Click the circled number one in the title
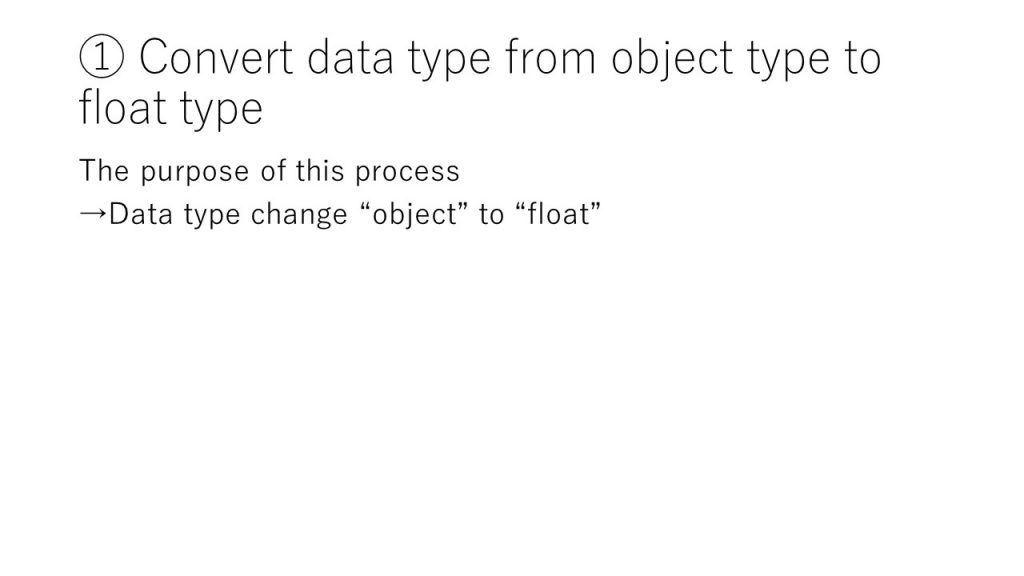The image size is (1024, 576). click(100, 59)
